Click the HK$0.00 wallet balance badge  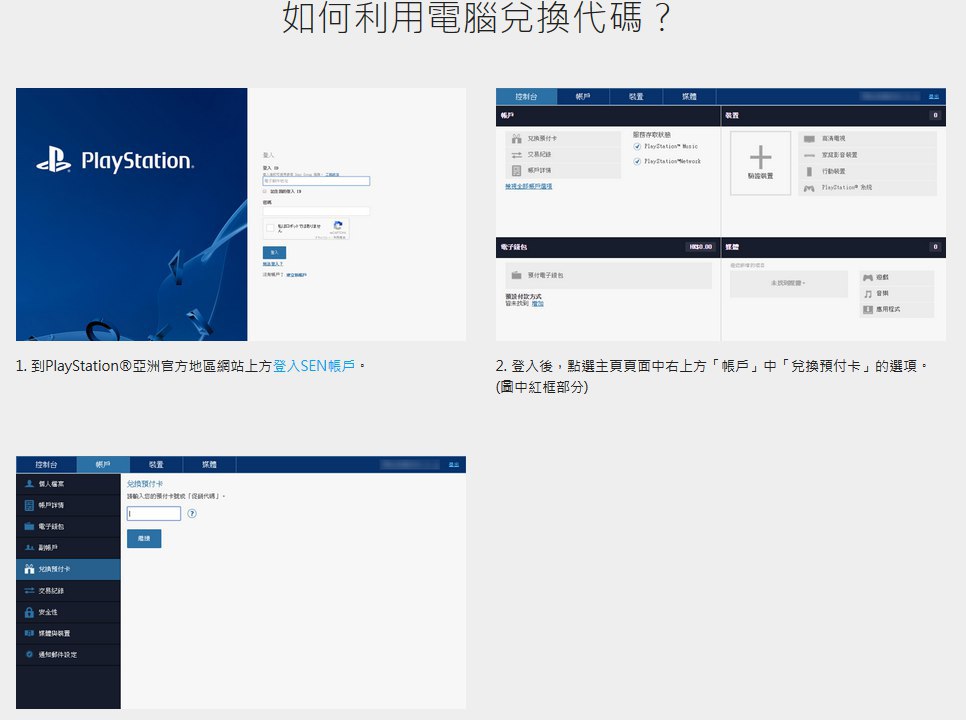[x=700, y=247]
